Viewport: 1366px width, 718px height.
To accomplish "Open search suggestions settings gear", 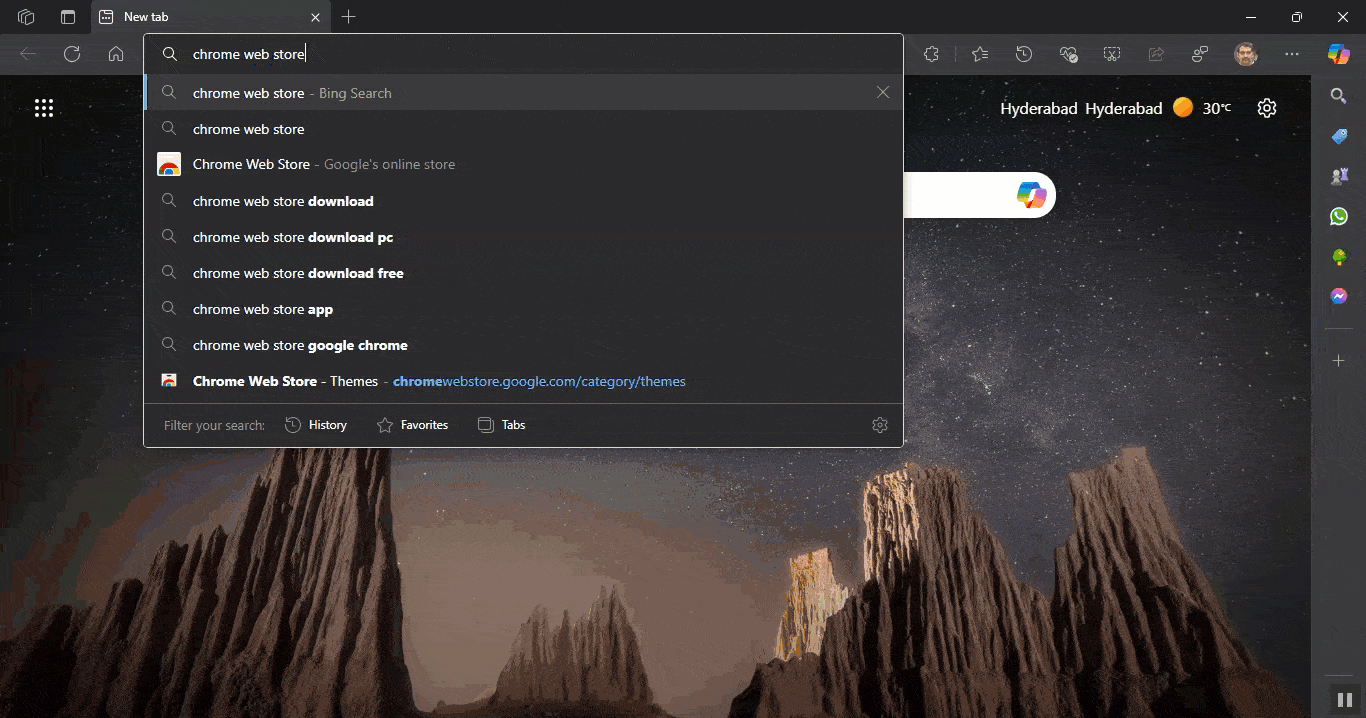I will (x=879, y=424).
